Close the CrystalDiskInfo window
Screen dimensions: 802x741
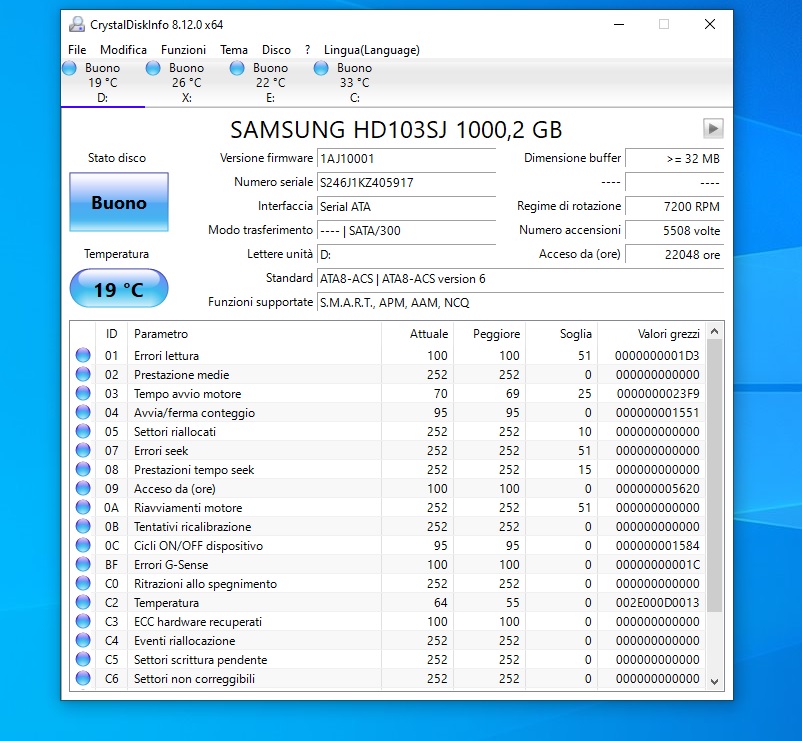[709, 24]
